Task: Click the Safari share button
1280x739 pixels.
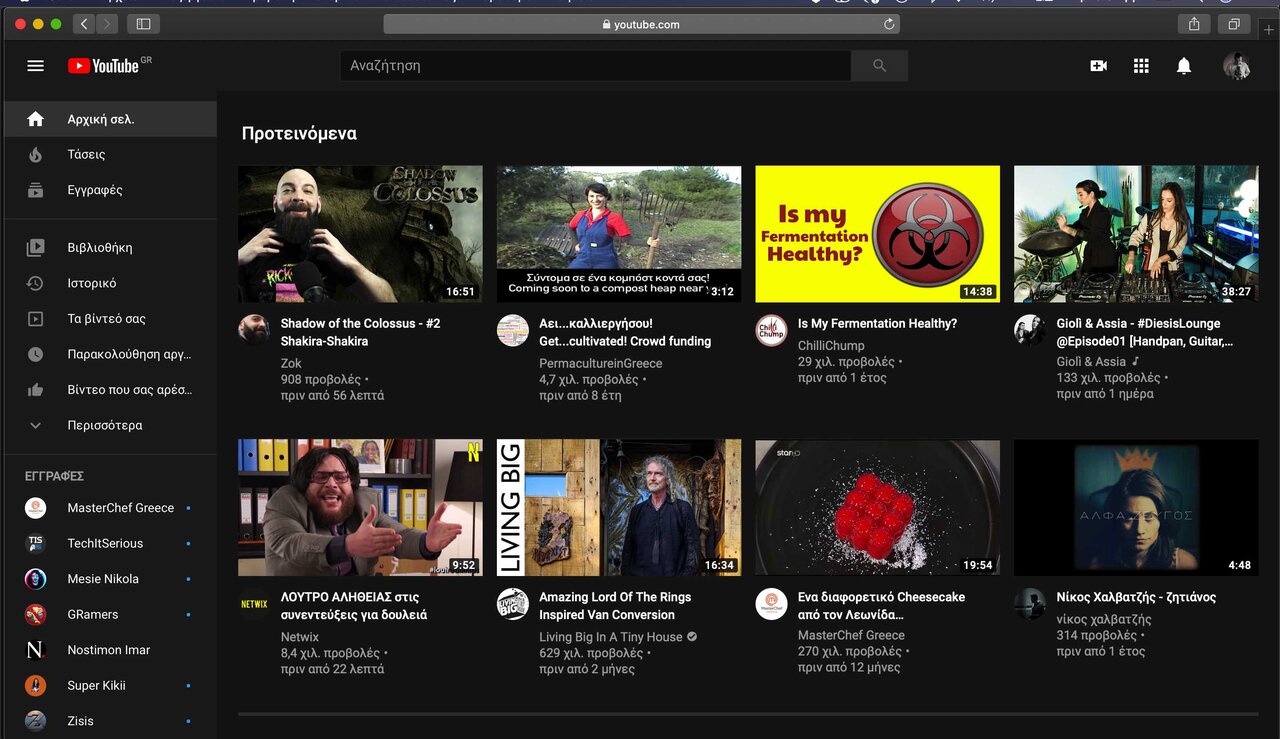Action: click(x=1194, y=24)
